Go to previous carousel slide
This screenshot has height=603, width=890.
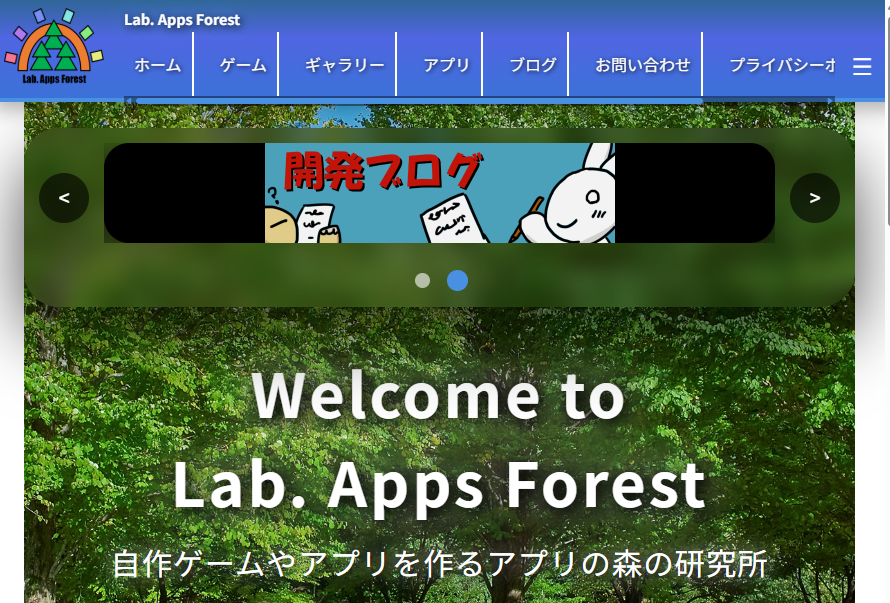(x=64, y=198)
